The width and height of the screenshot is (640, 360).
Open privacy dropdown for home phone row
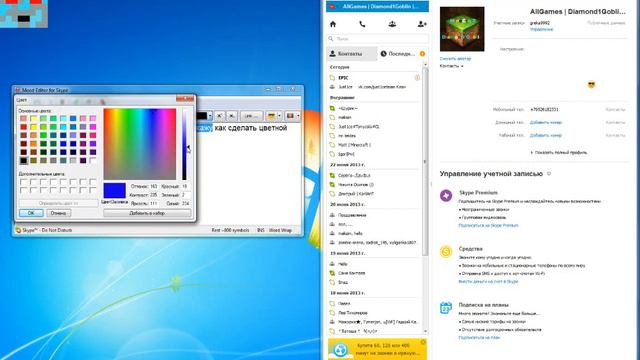(615, 122)
